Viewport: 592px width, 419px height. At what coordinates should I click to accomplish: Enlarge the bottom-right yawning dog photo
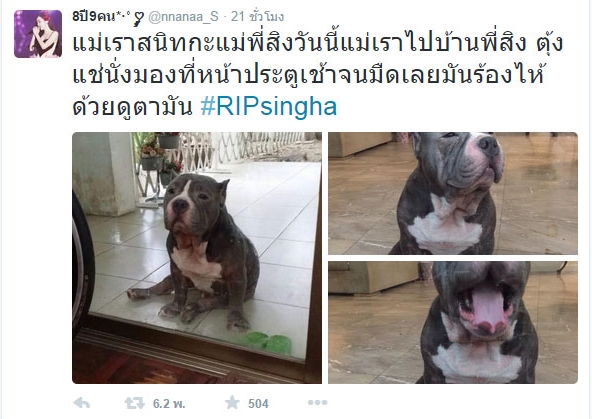point(453,322)
